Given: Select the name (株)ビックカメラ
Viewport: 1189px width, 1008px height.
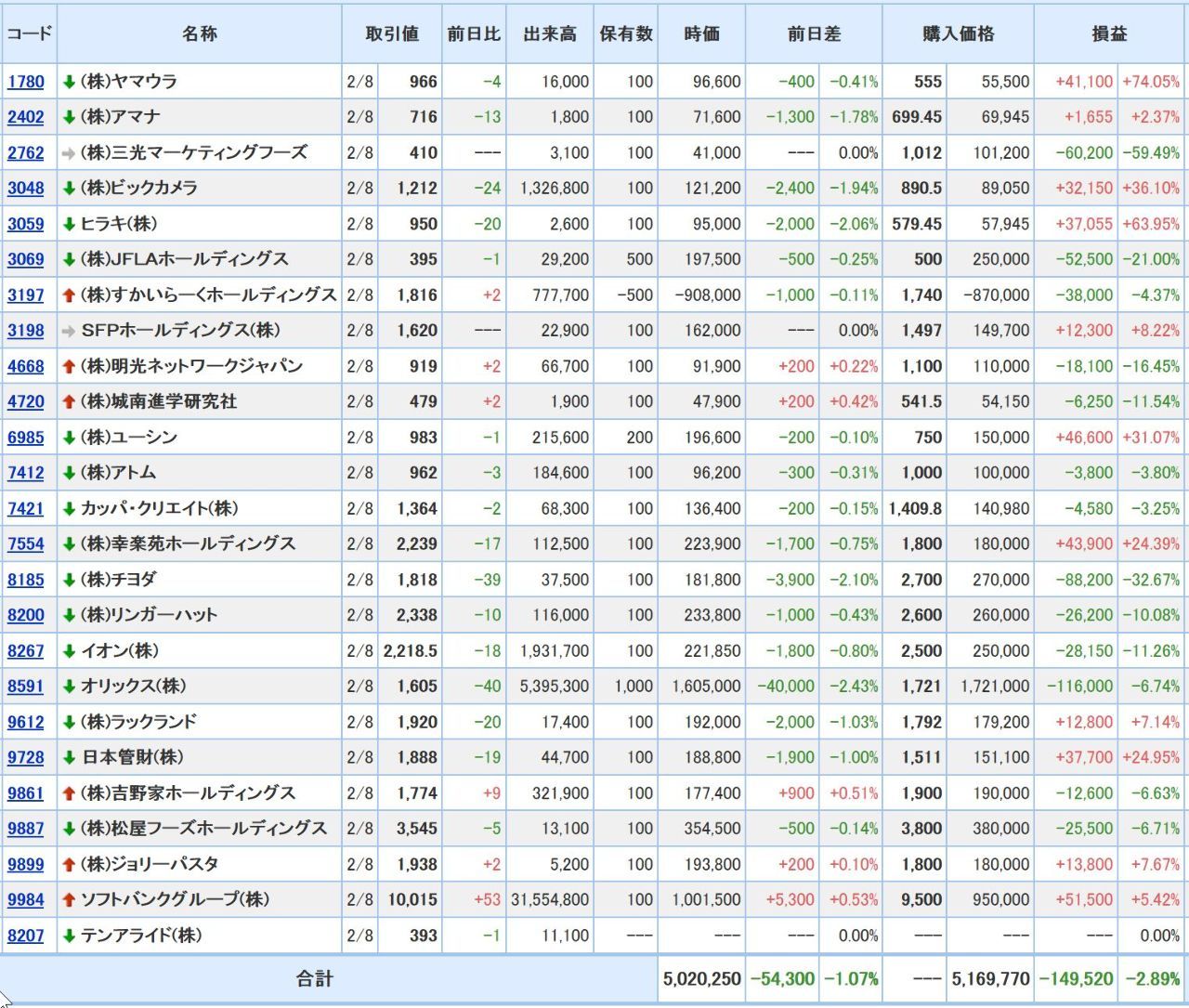Looking at the screenshot, I should click(x=139, y=189).
